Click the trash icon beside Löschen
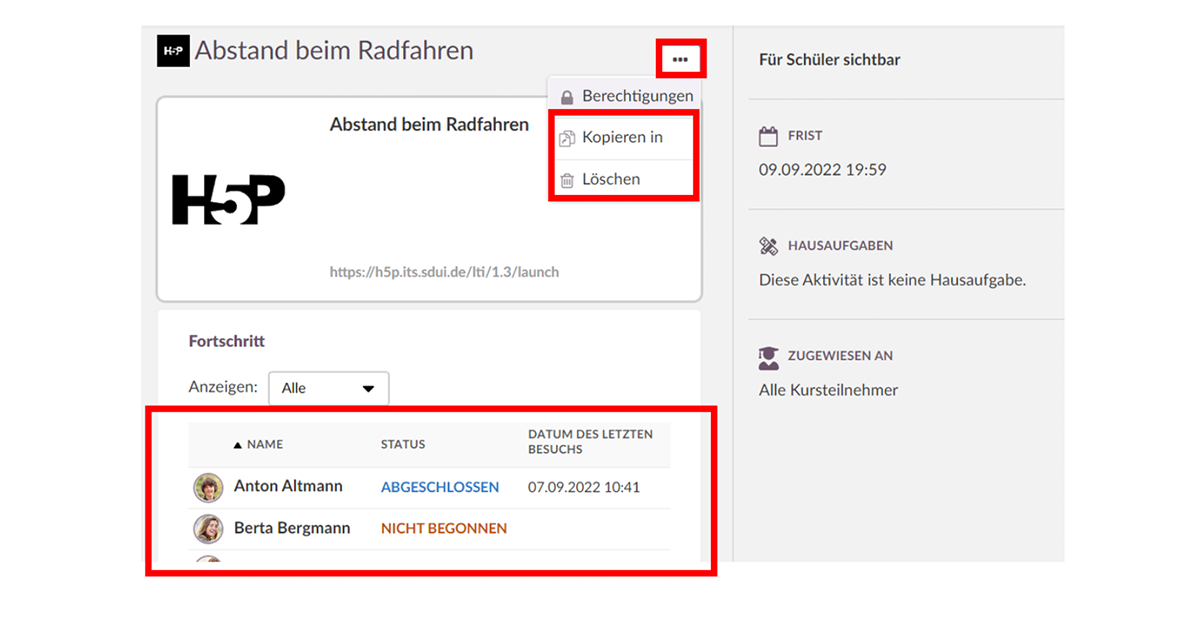This screenshot has width=1200, height=628. 567,180
